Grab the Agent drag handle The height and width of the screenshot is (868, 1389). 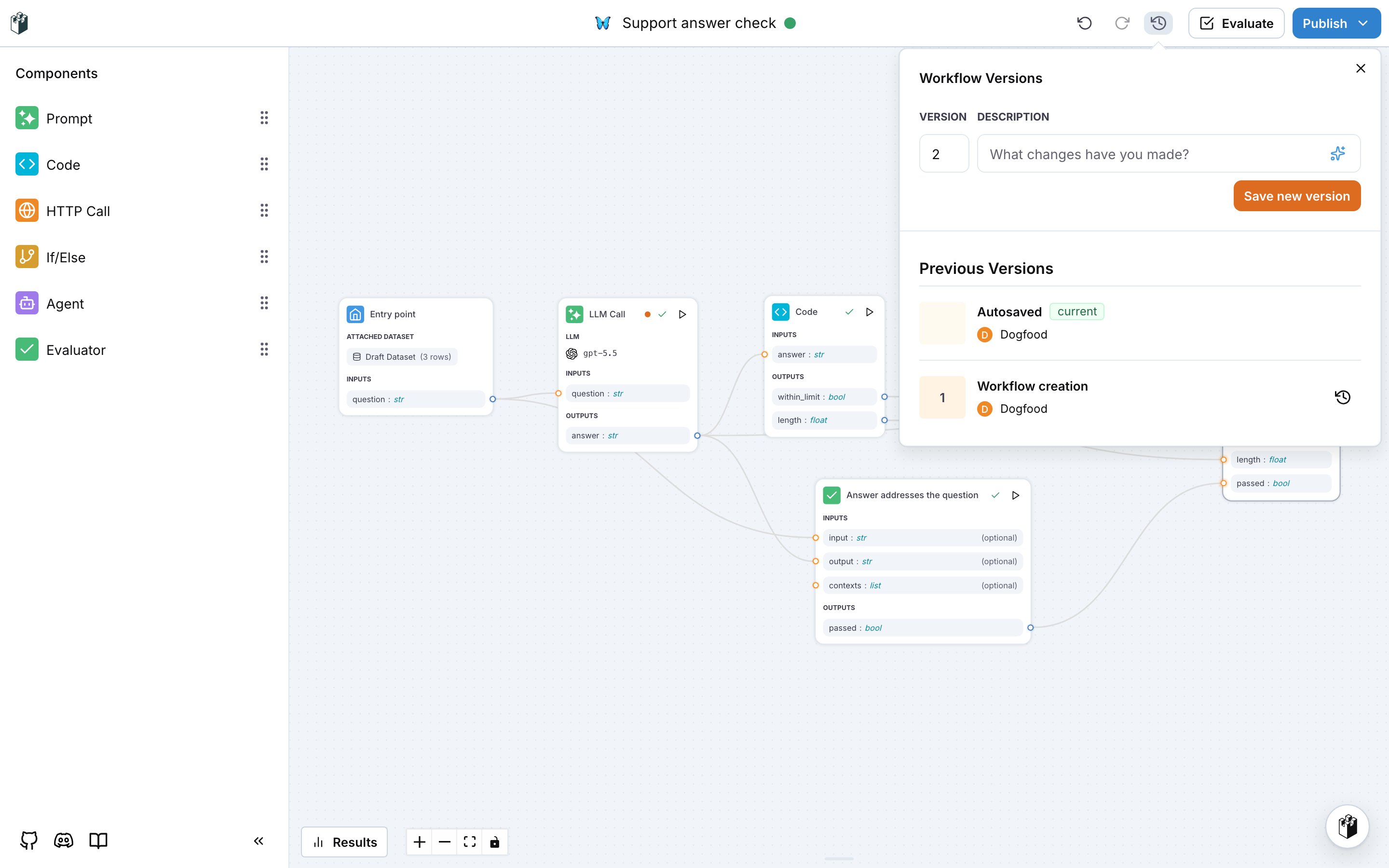coord(264,303)
